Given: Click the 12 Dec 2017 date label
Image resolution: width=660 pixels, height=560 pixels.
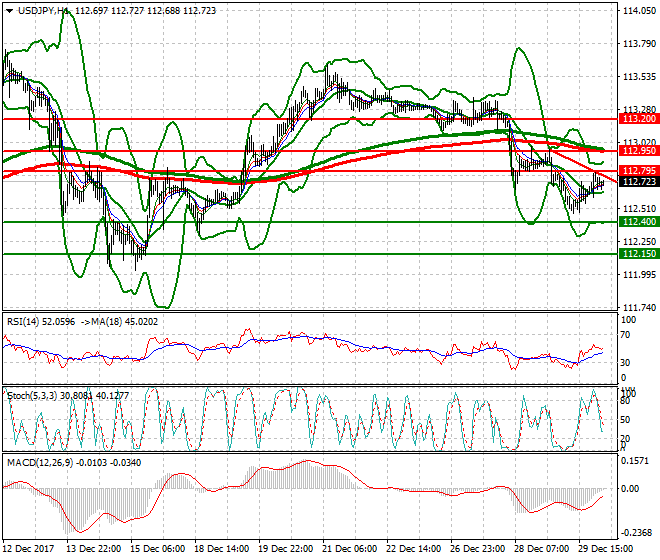Looking at the screenshot, I should tap(29, 549).
